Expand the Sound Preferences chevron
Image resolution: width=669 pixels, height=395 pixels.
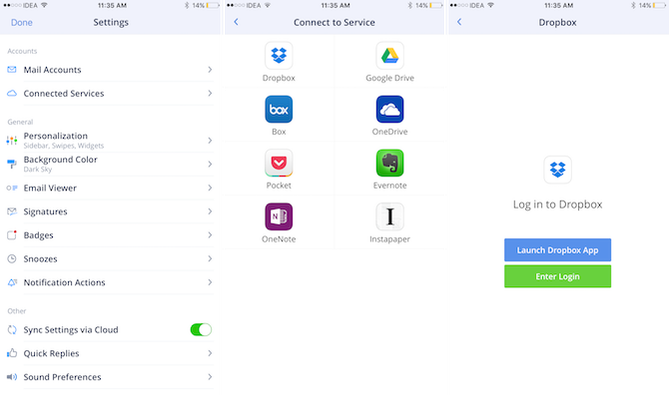pos(210,377)
